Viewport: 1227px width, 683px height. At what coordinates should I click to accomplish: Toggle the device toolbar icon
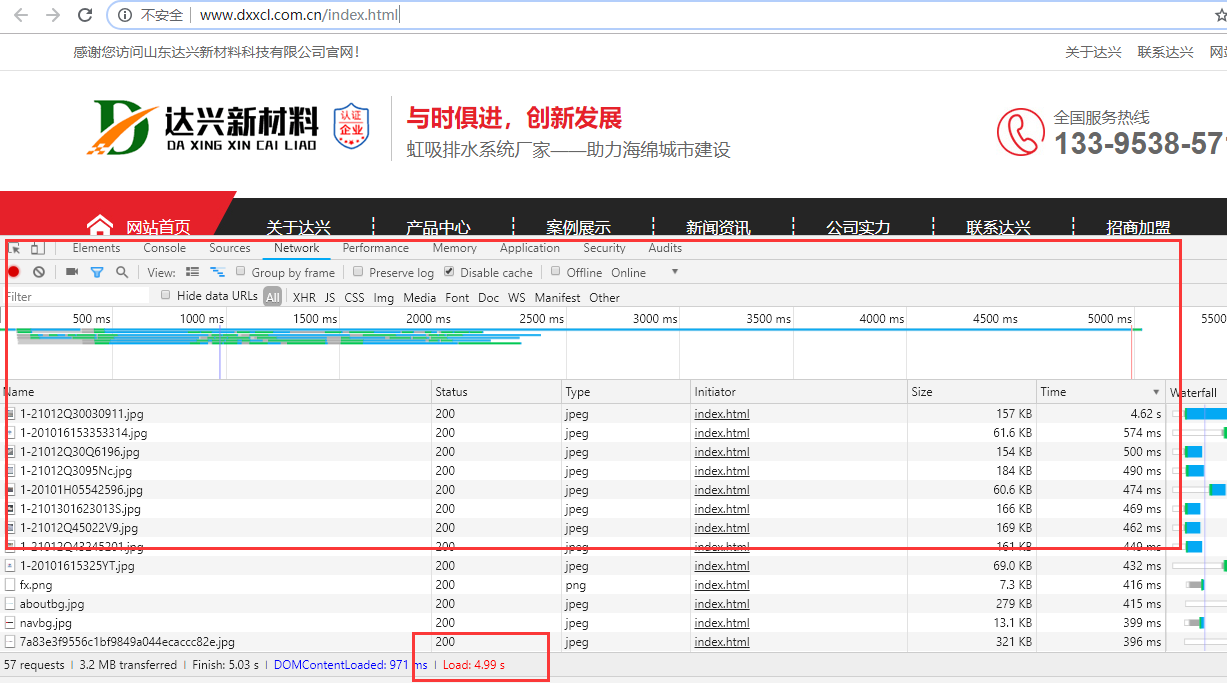pos(37,247)
